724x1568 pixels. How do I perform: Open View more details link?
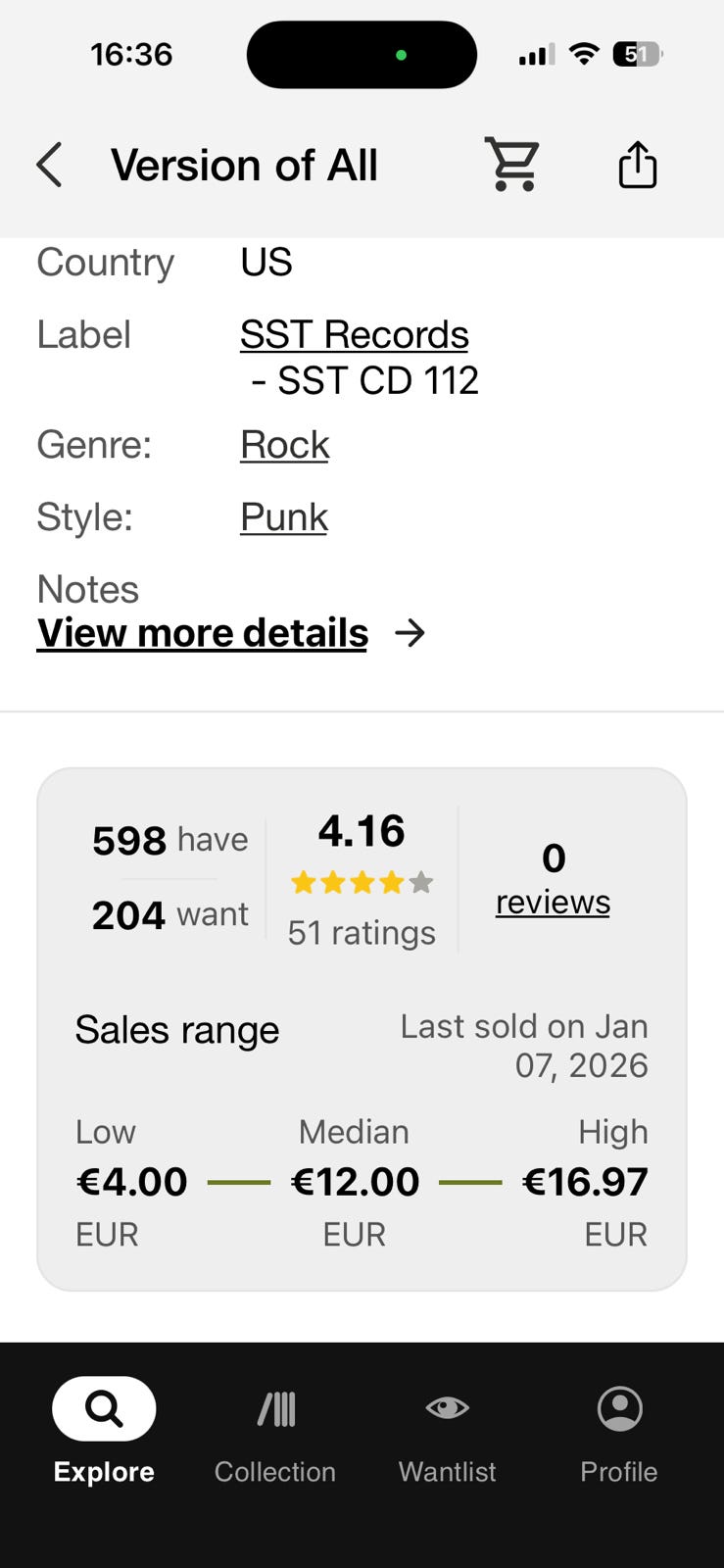pyautogui.click(x=203, y=633)
